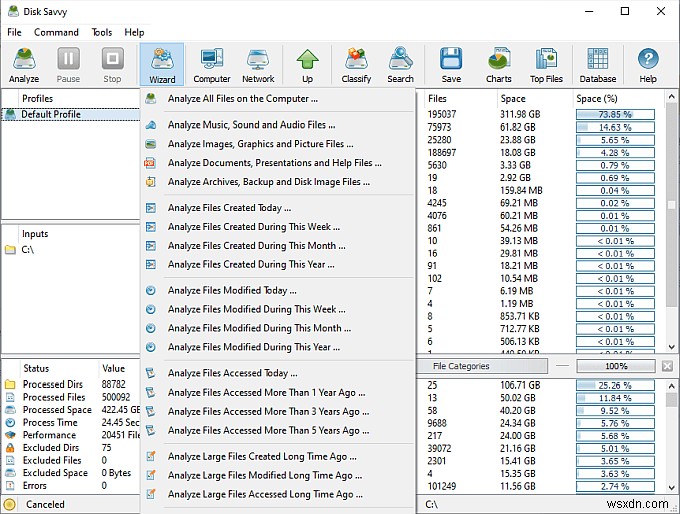The height and width of the screenshot is (514, 680).
Task: Click the Stop toolbar icon
Action: (x=112, y=65)
